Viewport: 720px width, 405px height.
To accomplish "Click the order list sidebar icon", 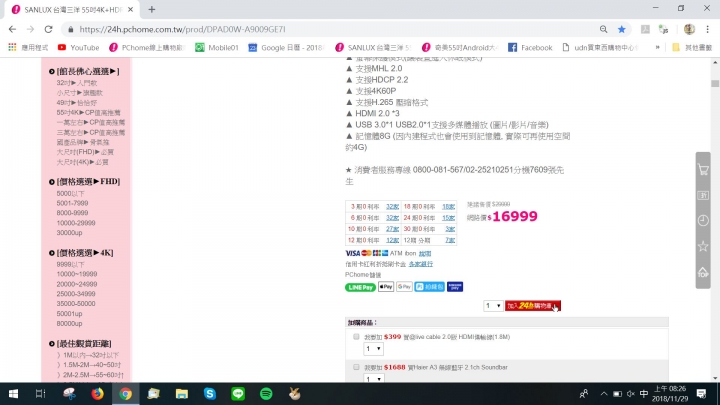I will (x=703, y=195).
